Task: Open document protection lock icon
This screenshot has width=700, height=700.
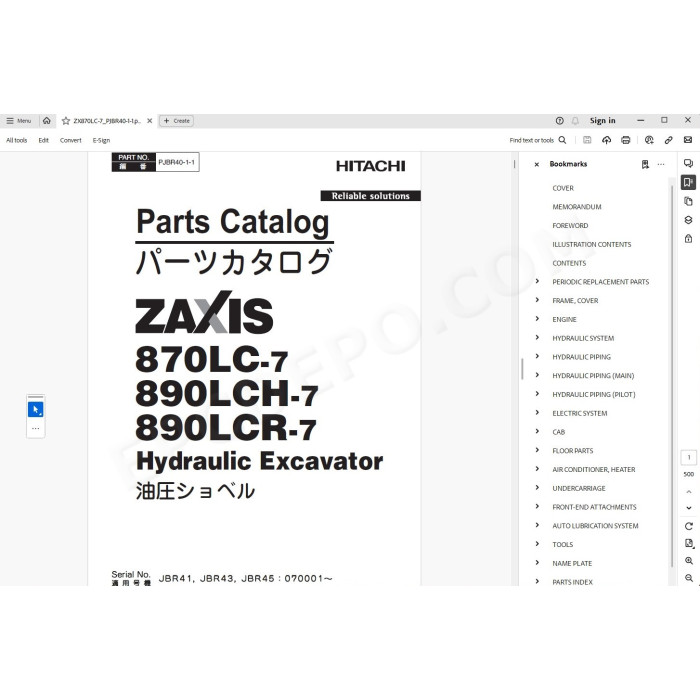Action: 688,238
